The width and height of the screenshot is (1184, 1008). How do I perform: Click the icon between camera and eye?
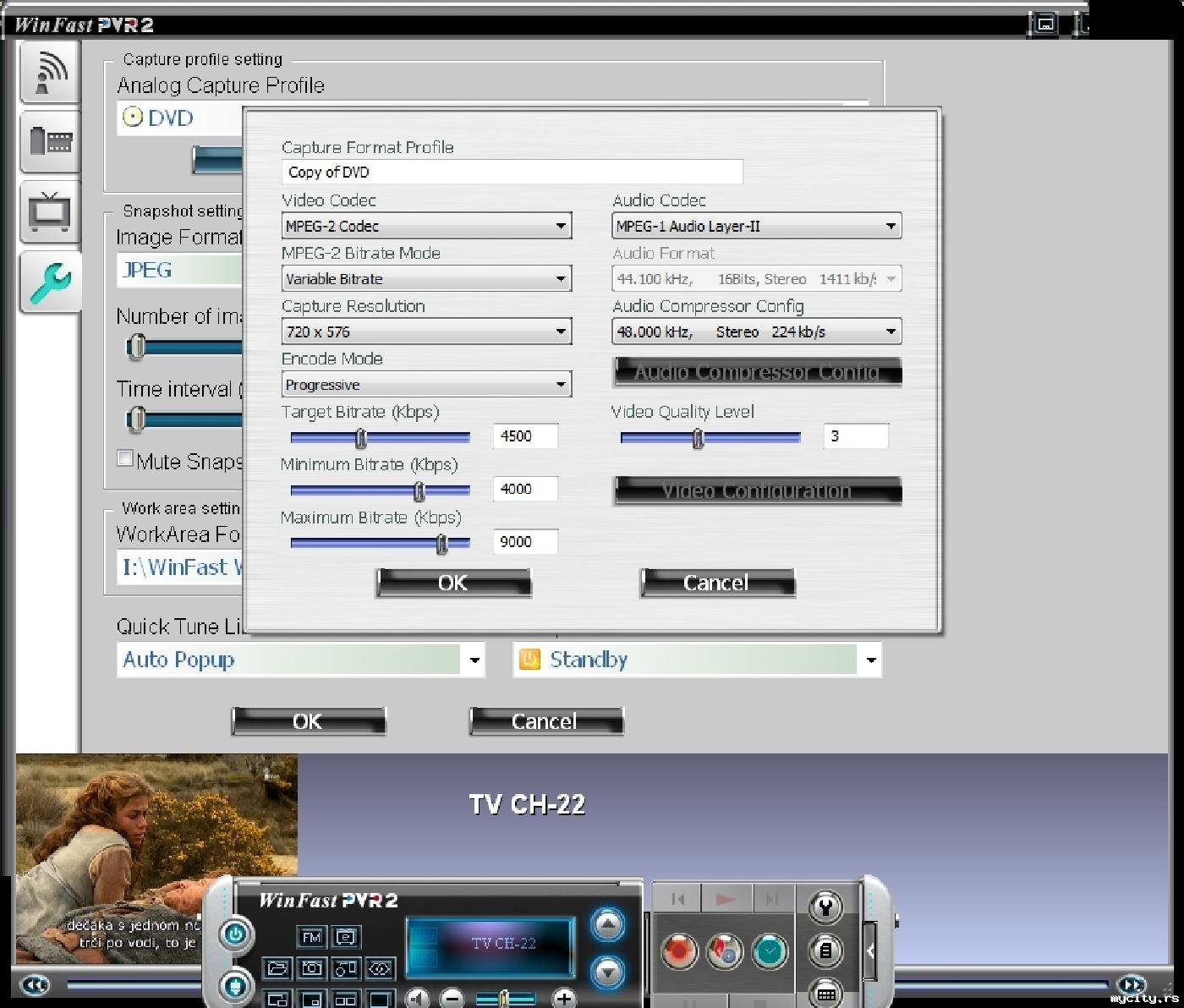point(346,968)
